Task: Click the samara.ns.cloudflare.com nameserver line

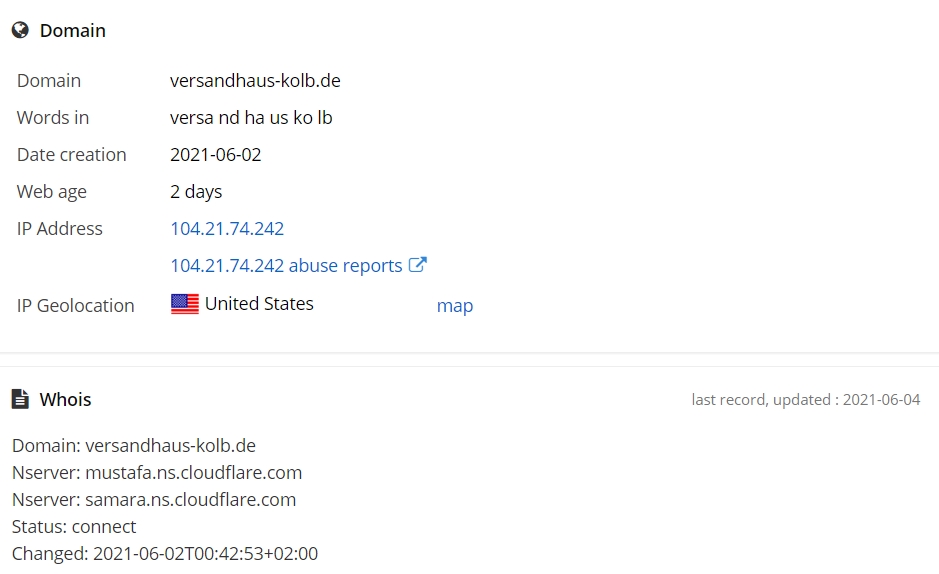Action: 154,500
